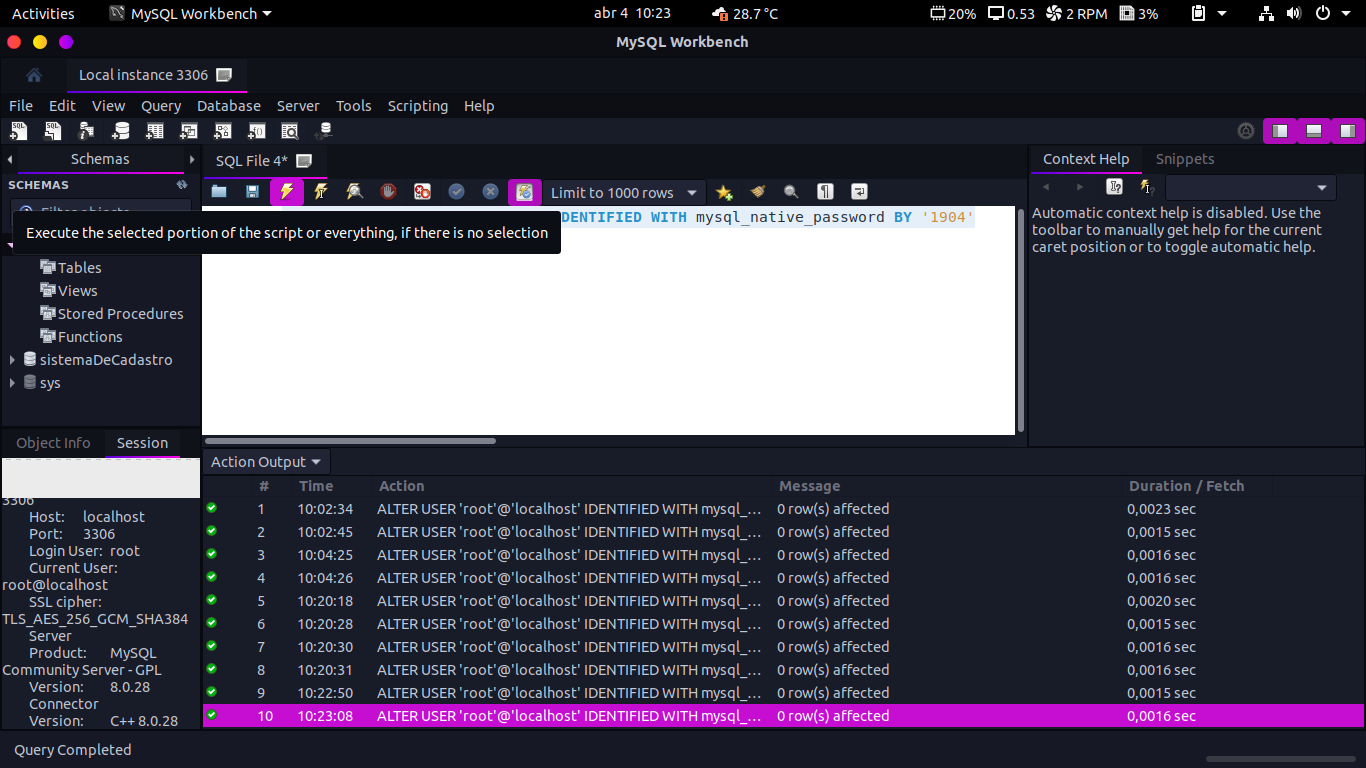1366x768 pixels.
Task: Toggle autocommit mode
Action: click(x=525, y=192)
